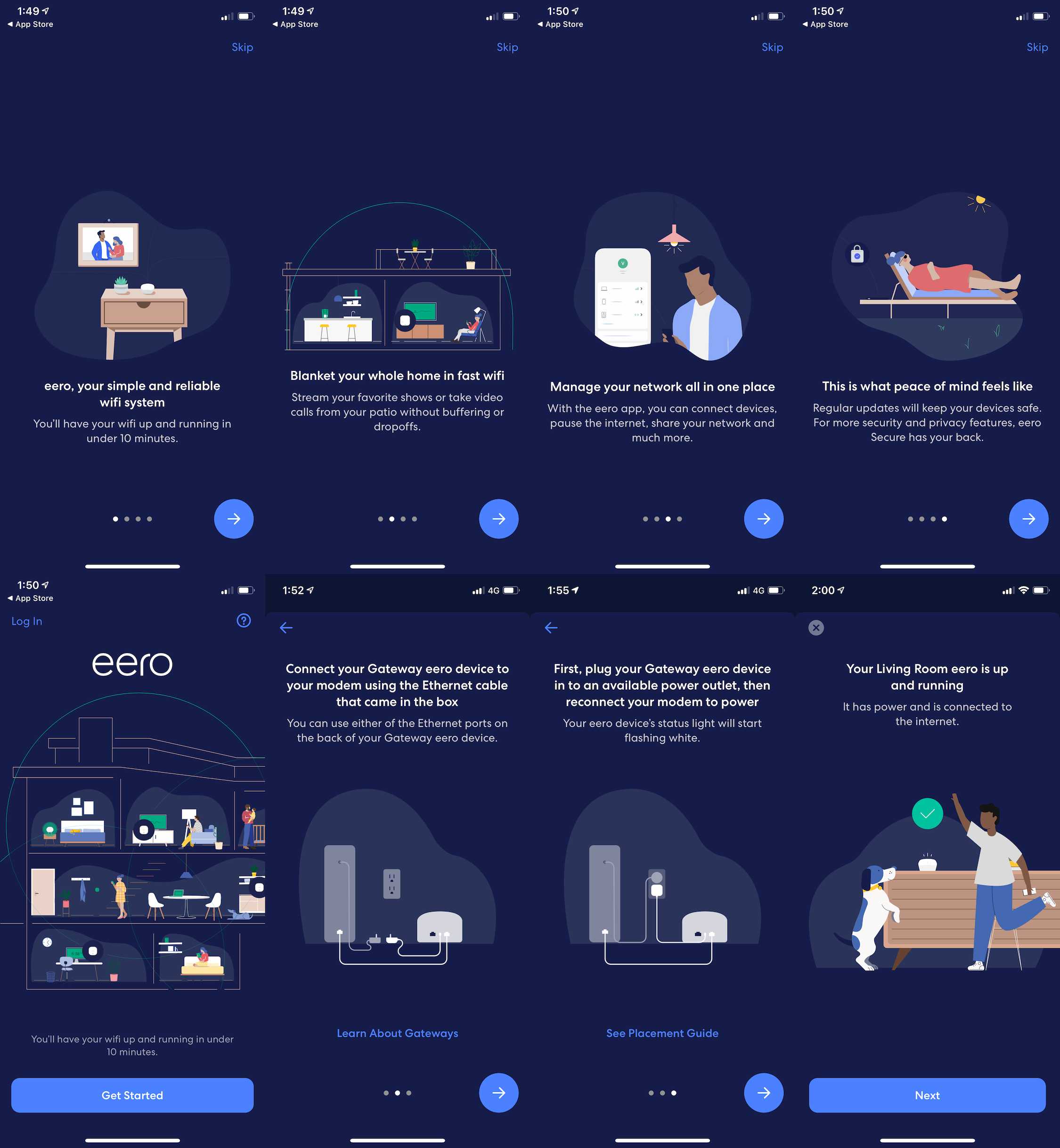1060x1148 pixels.
Task: Click Learn About Gateways link
Action: coord(397,1033)
